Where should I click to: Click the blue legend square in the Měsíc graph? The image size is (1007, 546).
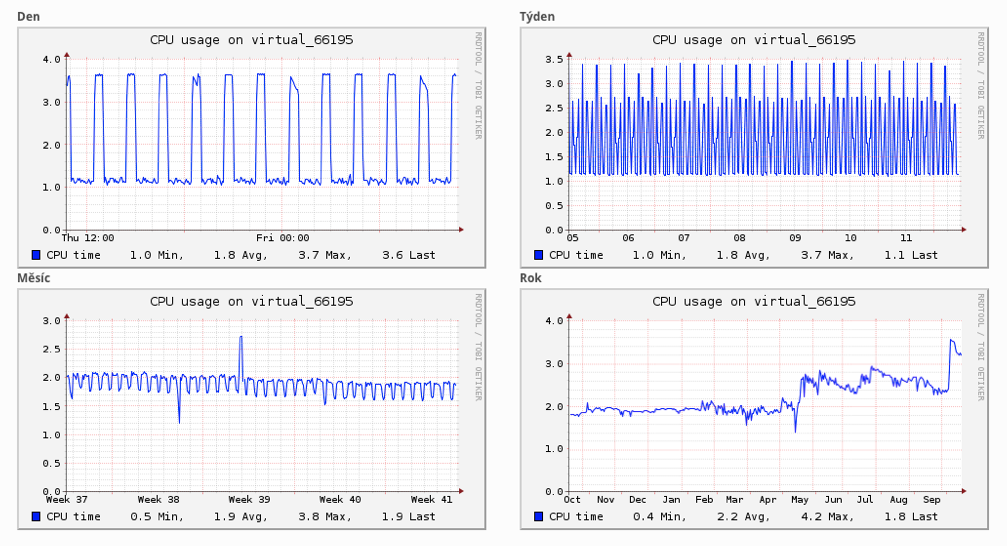[x=36, y=517]
